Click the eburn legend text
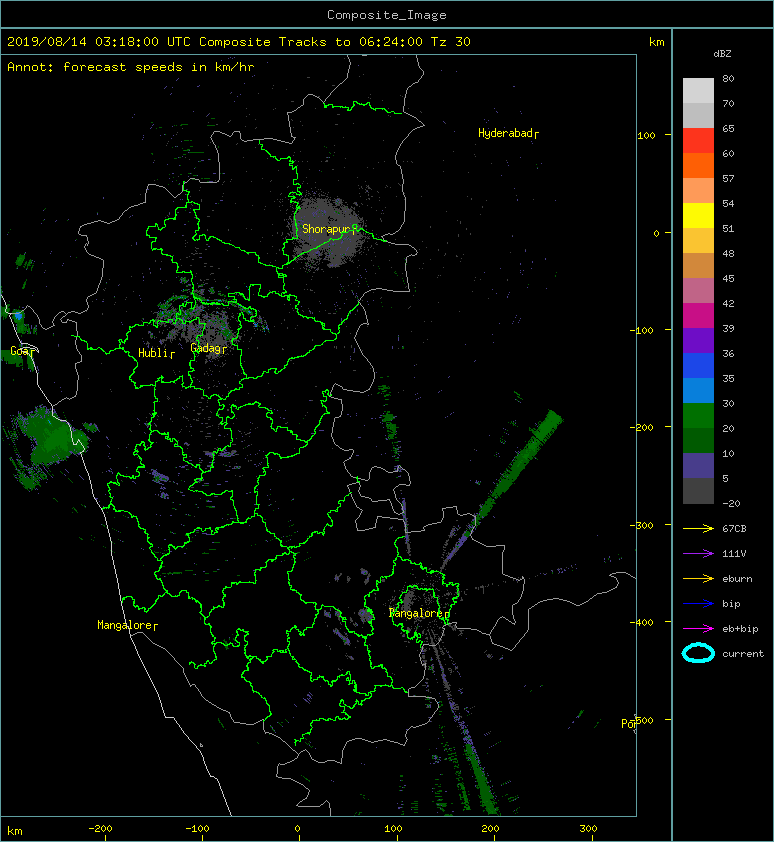Screen dimensions: 774x842 [737, 579]
